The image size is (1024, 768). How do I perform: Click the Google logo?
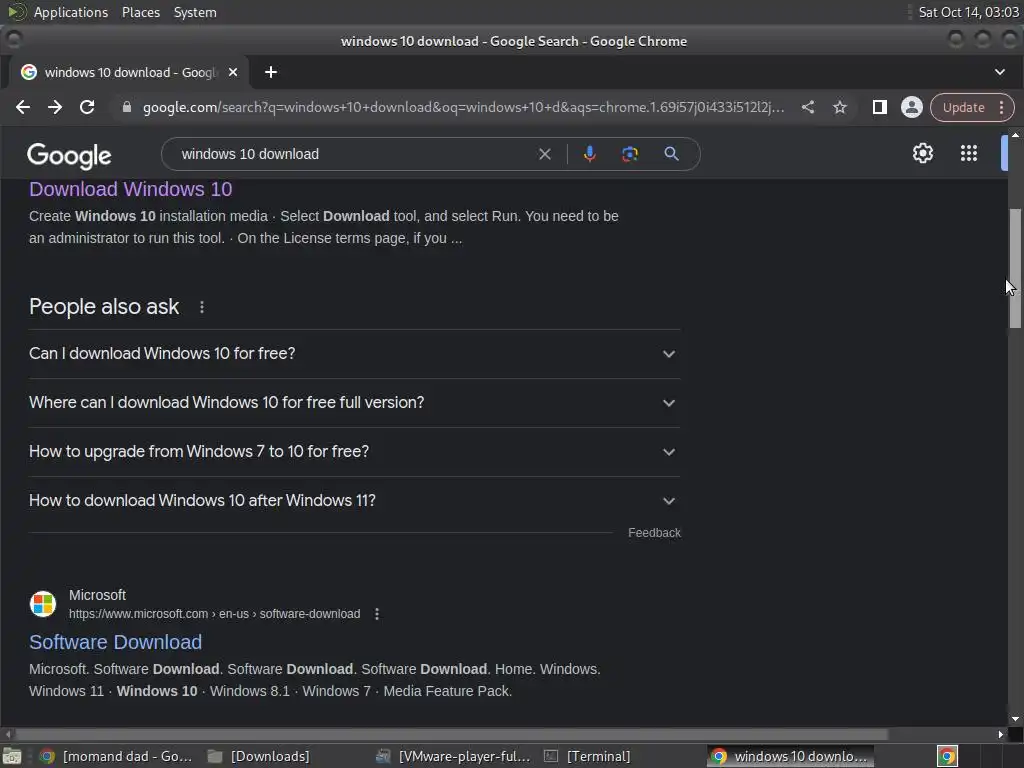point(69,155)
